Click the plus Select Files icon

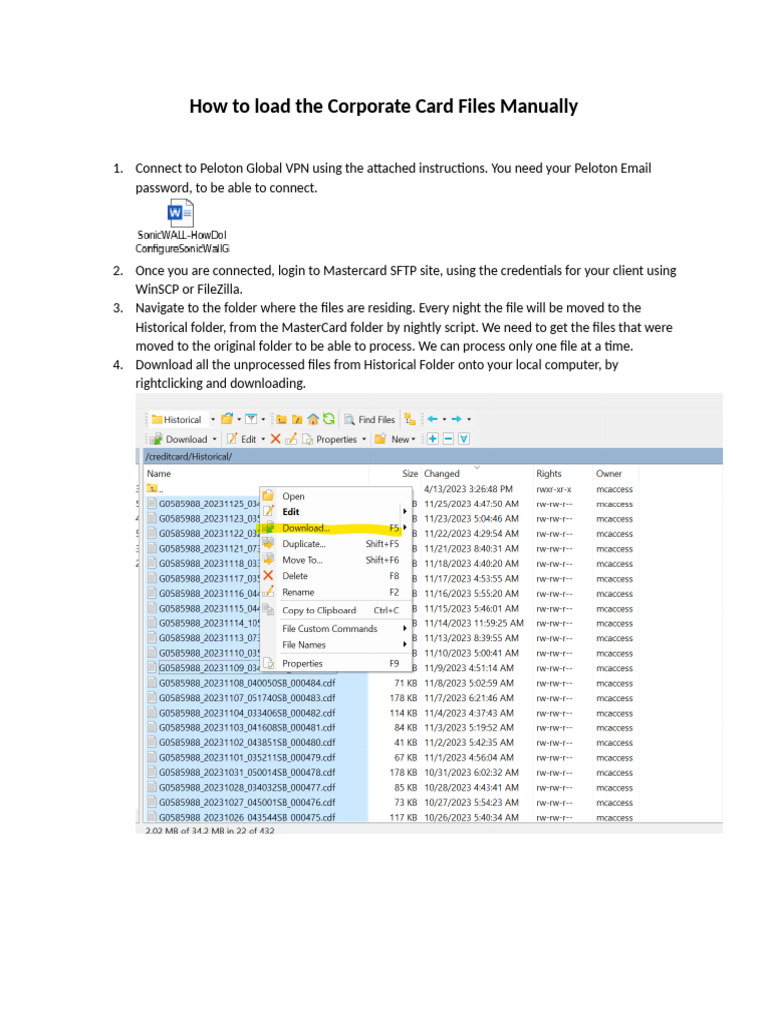[433, 439]
